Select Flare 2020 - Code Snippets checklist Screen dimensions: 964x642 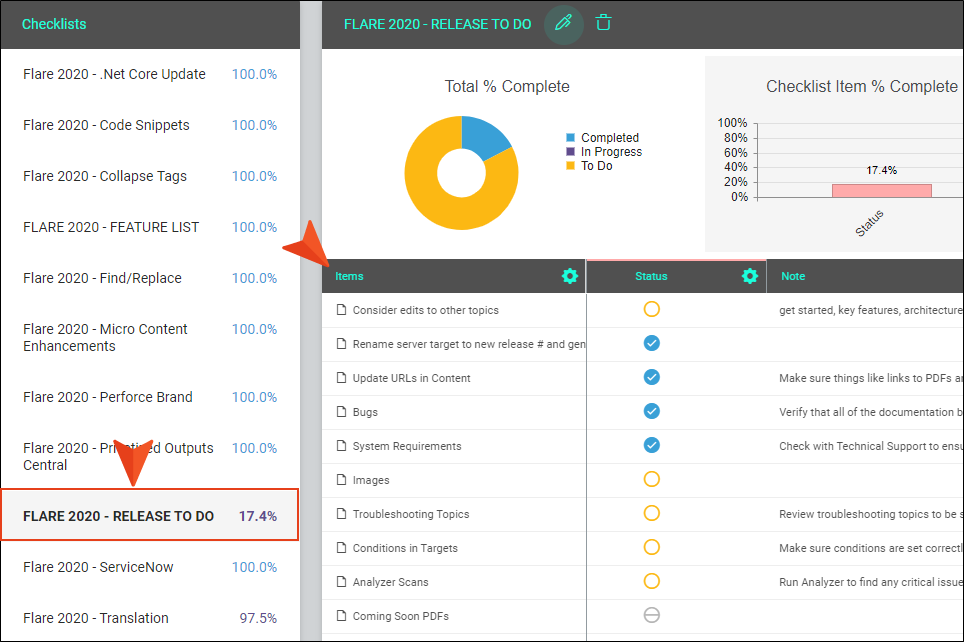click(150, 125)
